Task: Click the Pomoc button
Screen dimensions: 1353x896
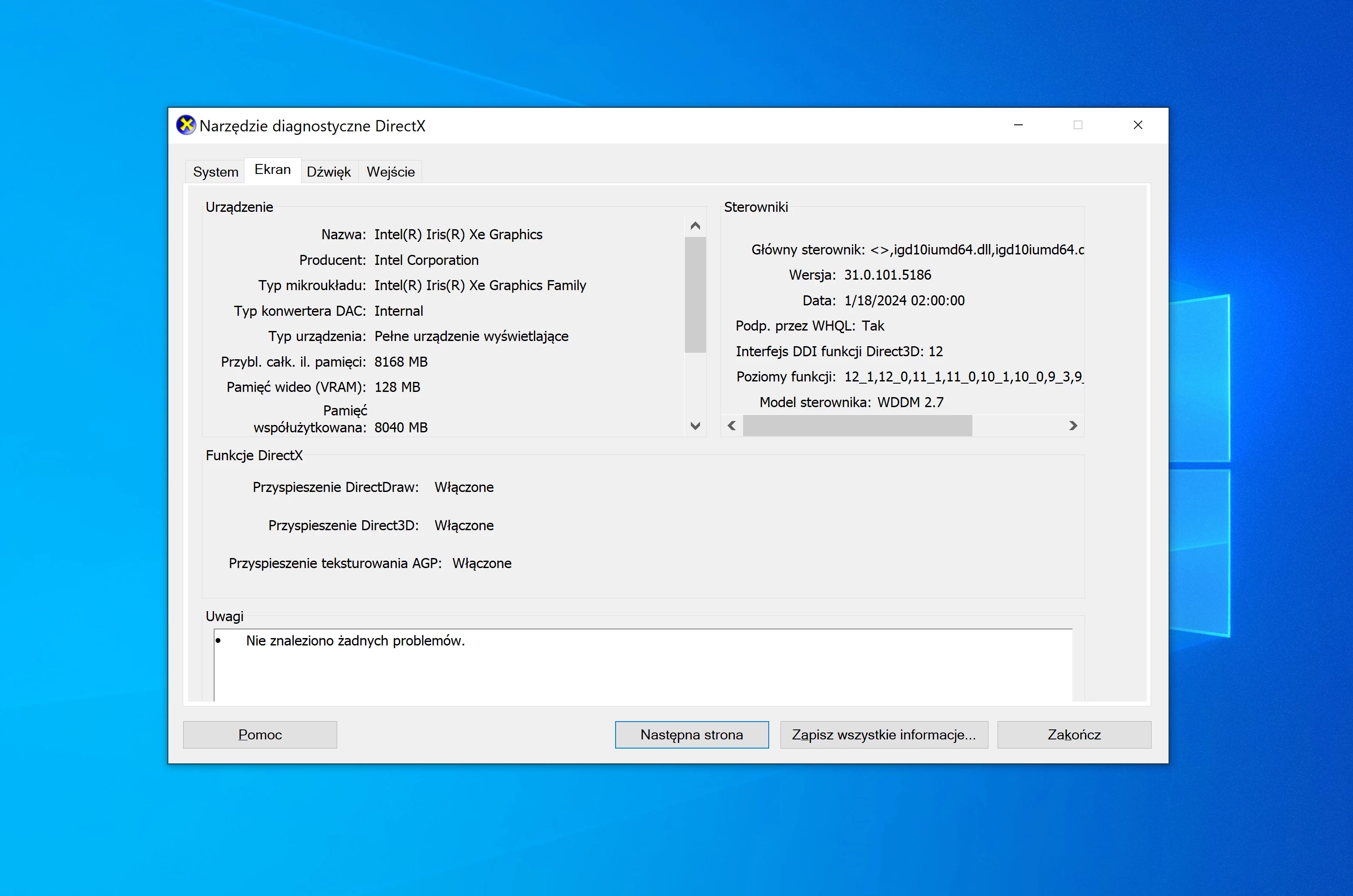Action: click(260, 735)
